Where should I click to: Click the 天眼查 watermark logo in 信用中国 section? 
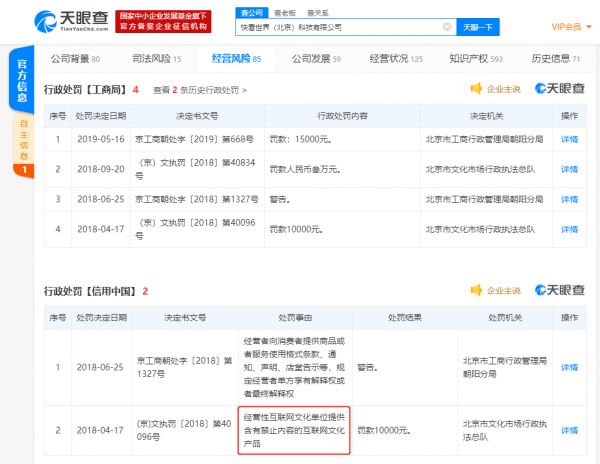(560, 291)
